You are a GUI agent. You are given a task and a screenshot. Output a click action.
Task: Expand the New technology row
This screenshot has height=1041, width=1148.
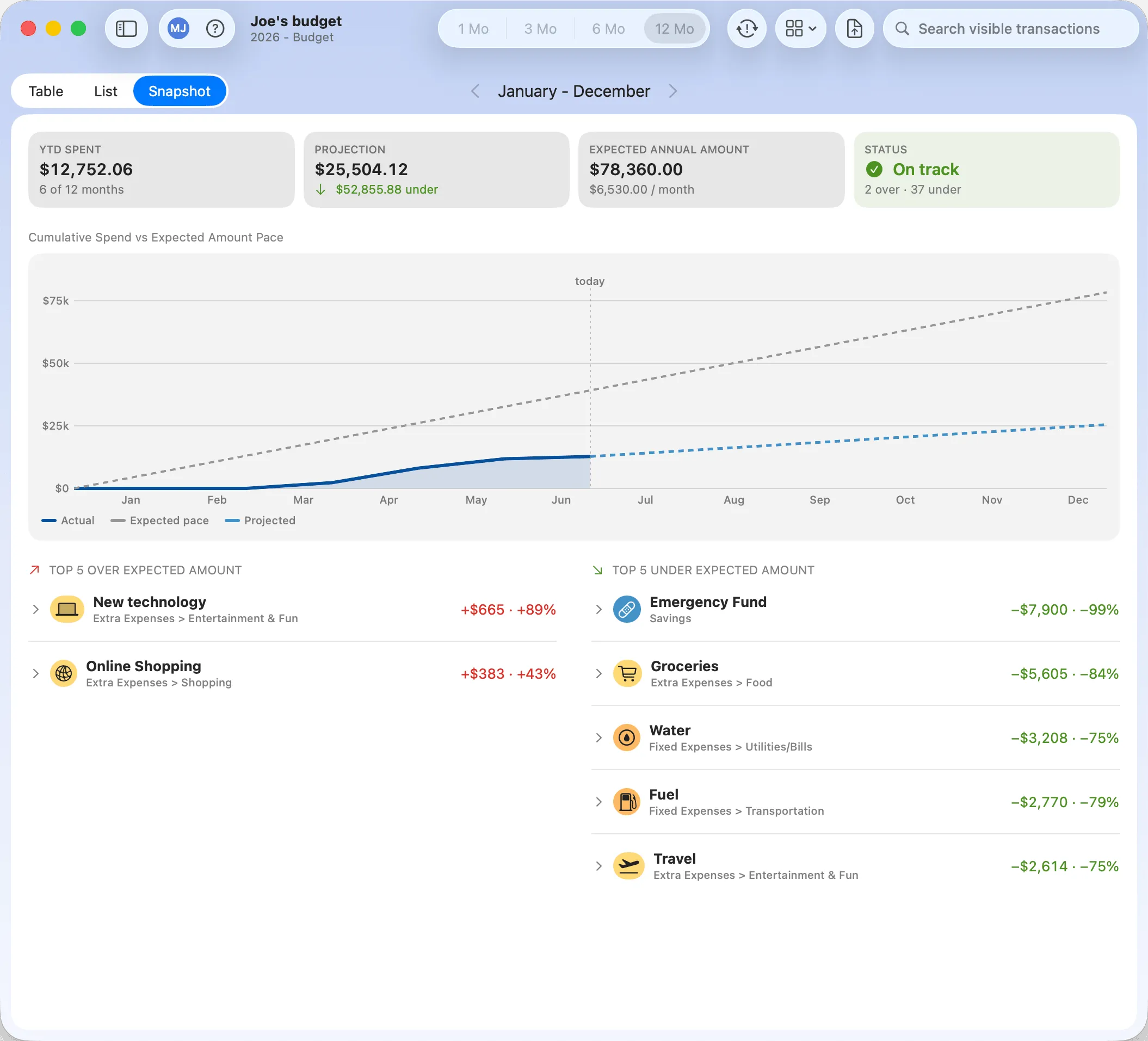pyautogui.click(x=35, y=610)
